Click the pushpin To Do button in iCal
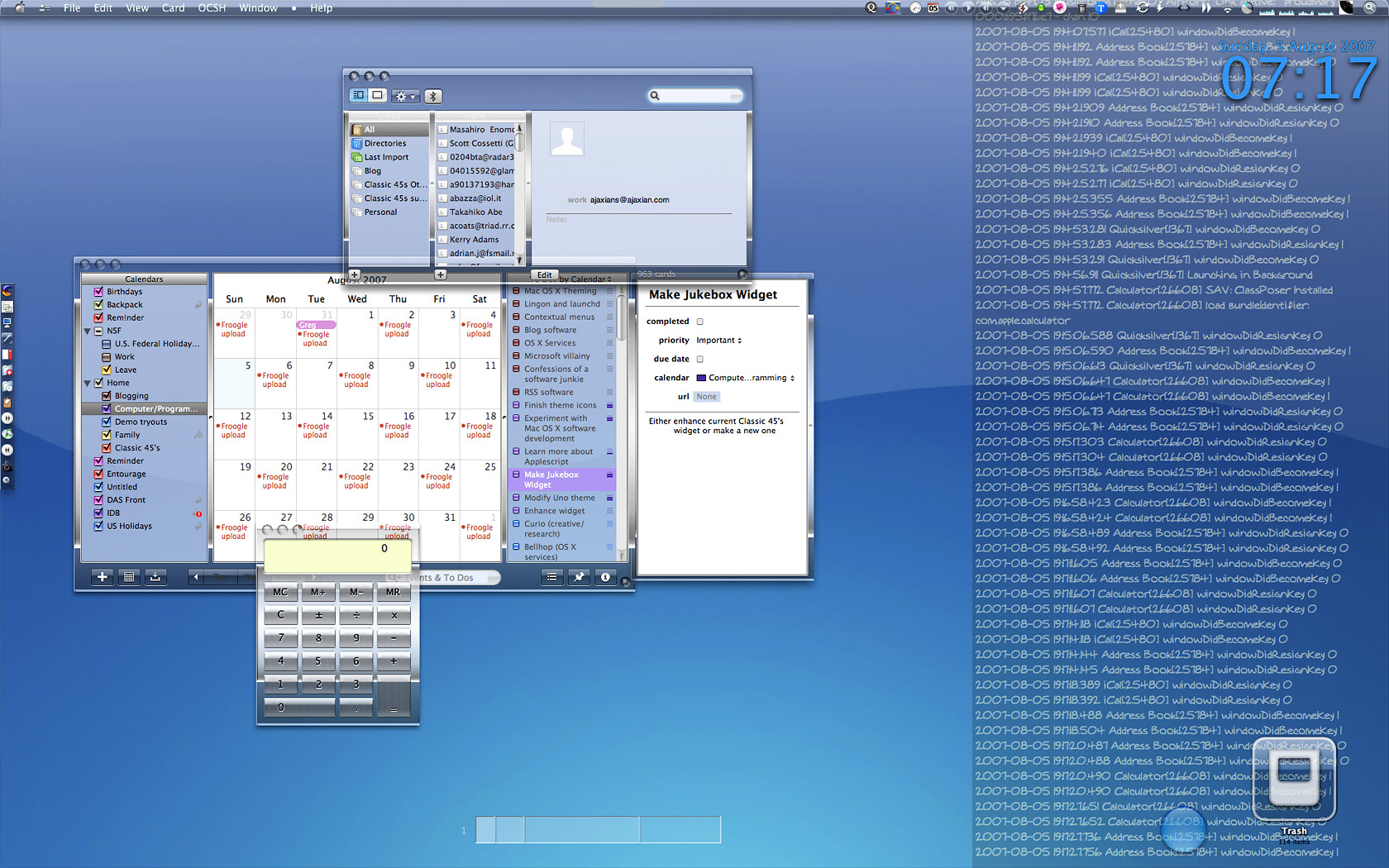Viewport: 1389px width, 868px height. [579, 577]
